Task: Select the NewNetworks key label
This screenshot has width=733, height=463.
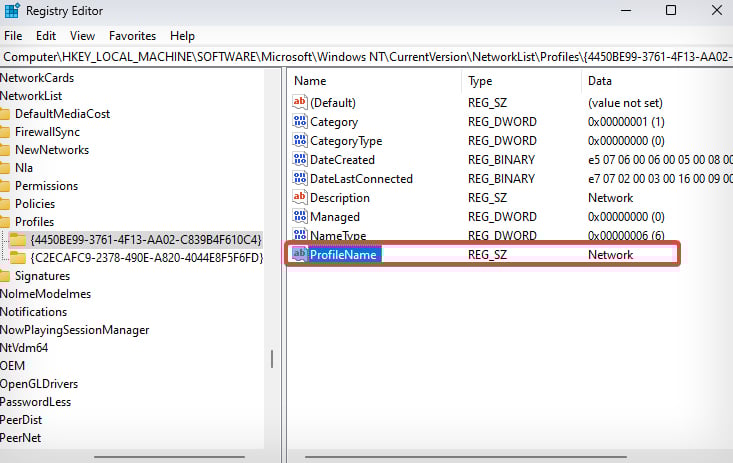Action: click(x=52, y=150)
